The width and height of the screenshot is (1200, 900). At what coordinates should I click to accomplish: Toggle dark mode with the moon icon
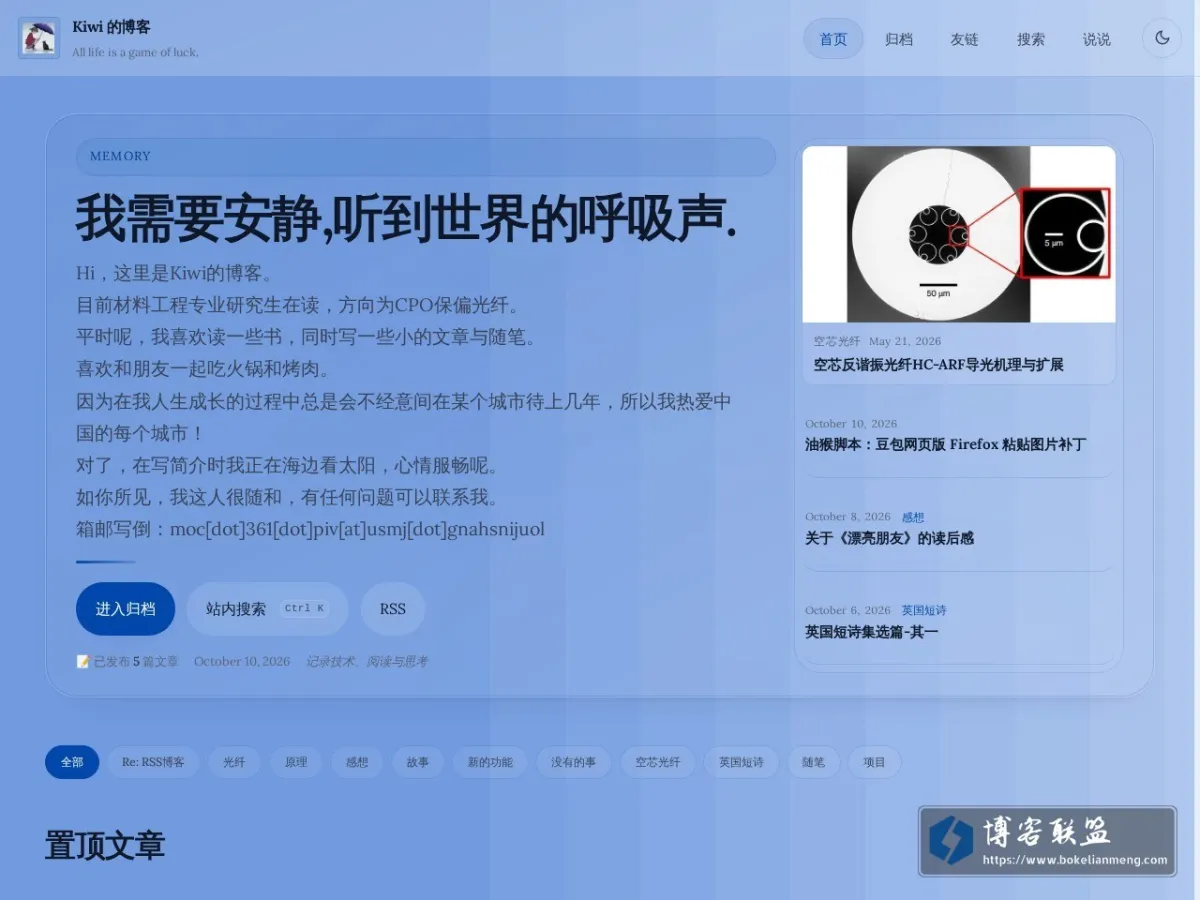coord(1161,38)
